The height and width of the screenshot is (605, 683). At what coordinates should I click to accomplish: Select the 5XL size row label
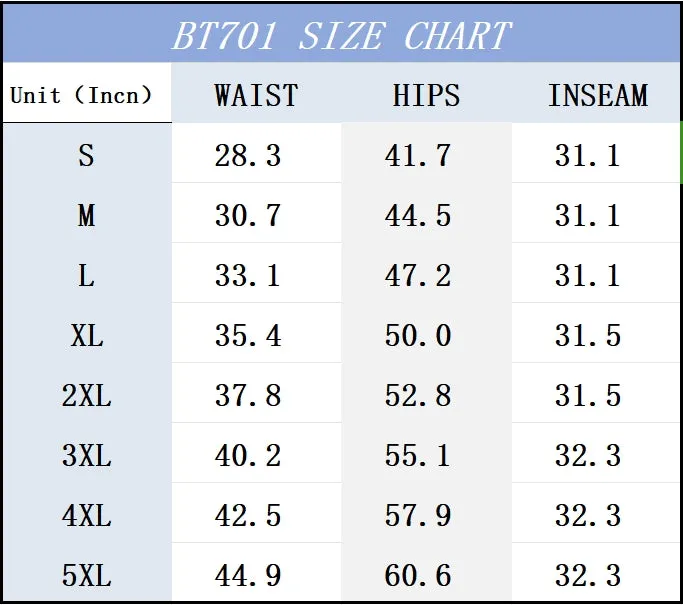tap(87, 575)
